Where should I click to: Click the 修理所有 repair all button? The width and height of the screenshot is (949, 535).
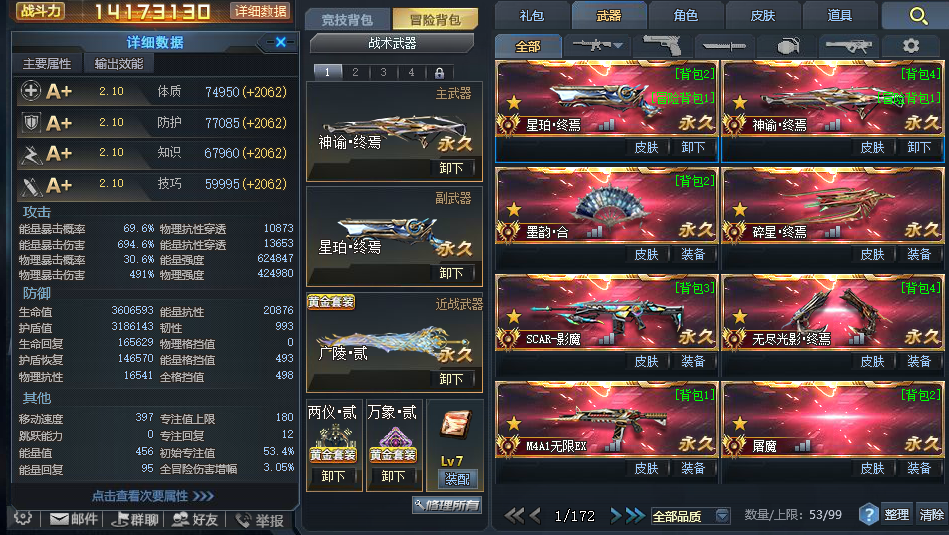point(447,505)
